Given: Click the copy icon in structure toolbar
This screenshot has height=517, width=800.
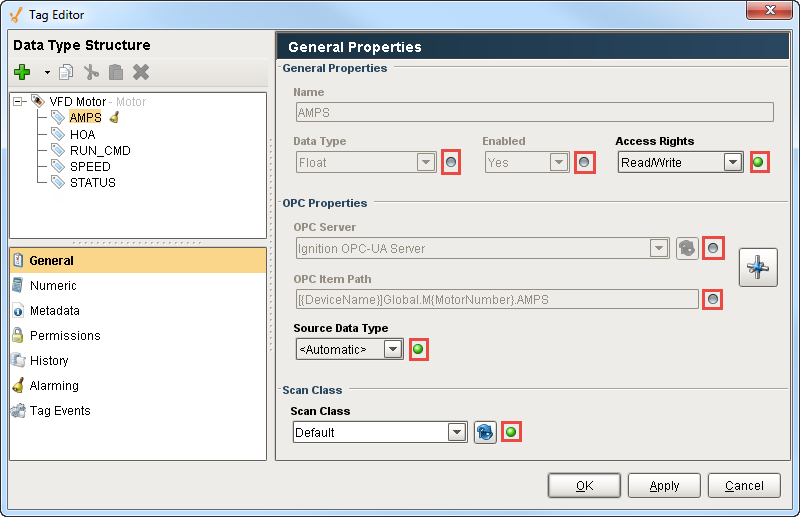Looking at the screenshot, I should tap(67, 72).
